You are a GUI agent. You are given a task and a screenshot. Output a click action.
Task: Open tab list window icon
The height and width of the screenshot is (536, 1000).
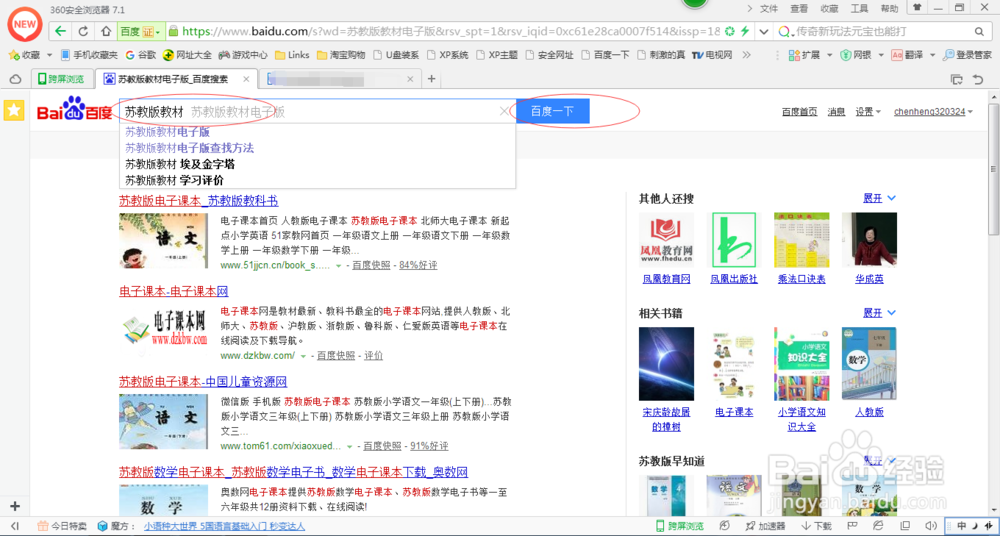[x=957, y=79]
